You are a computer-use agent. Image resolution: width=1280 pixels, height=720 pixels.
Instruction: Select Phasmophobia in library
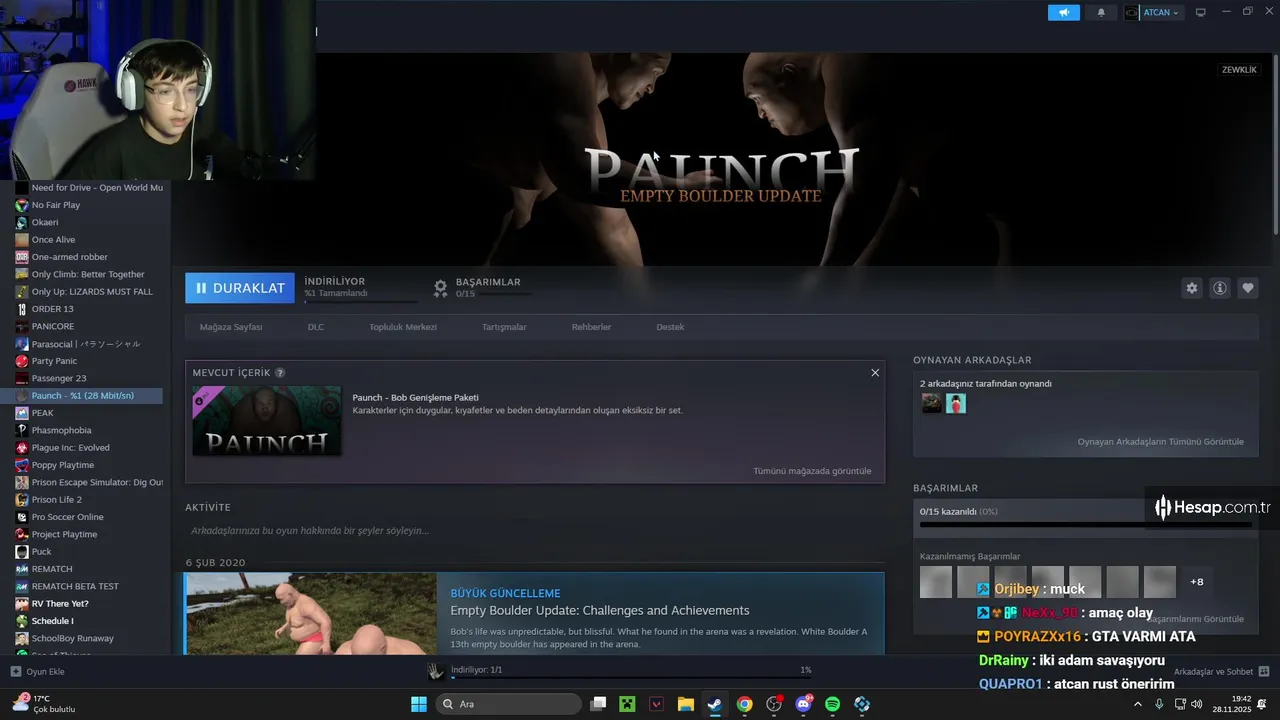[89, 430]
